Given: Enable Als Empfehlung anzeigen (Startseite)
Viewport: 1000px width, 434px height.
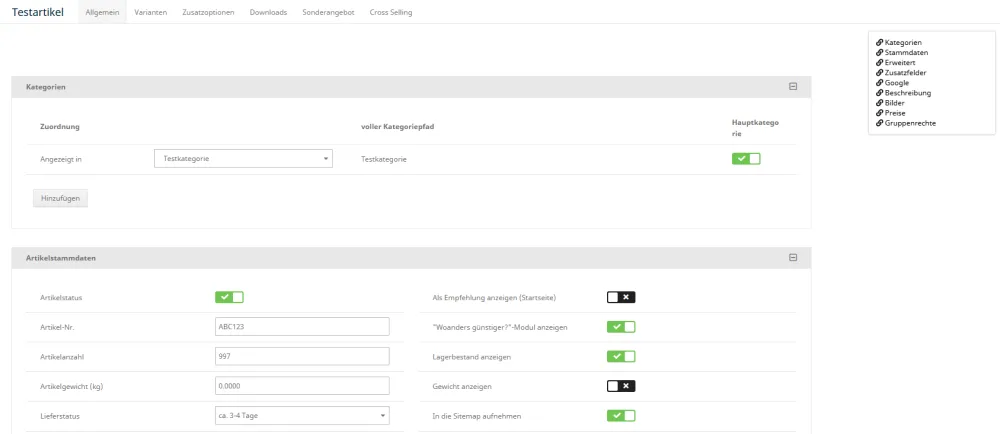Looking at the screenshot, I should (621, 297).
